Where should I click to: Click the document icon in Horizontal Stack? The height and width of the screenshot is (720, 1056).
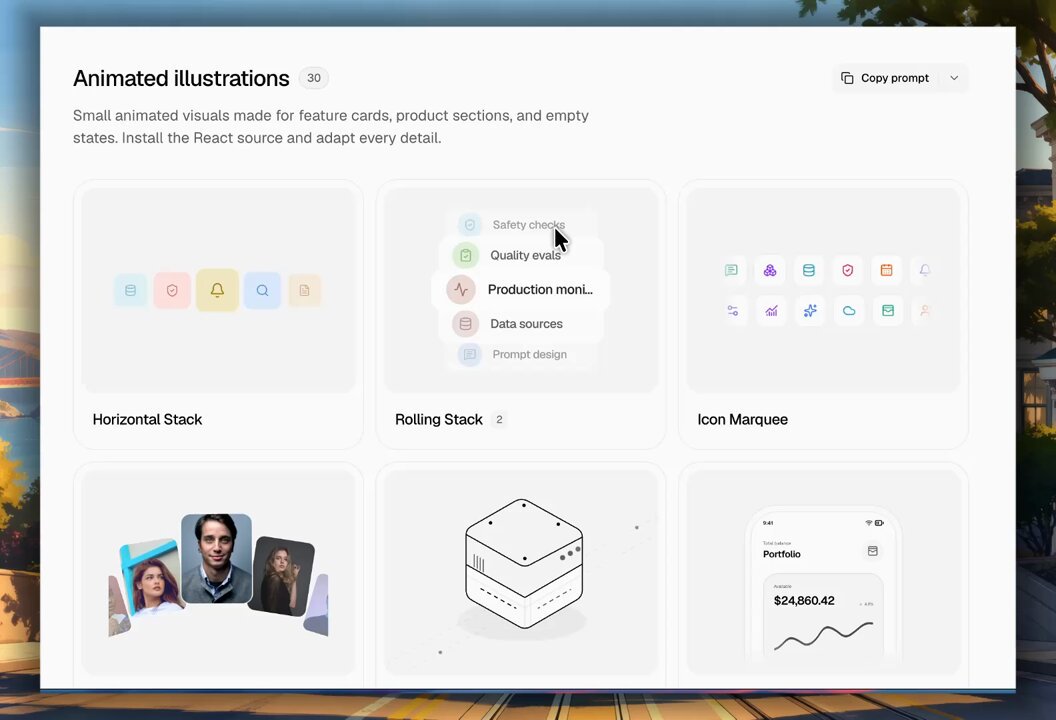[x=304, y=290]
